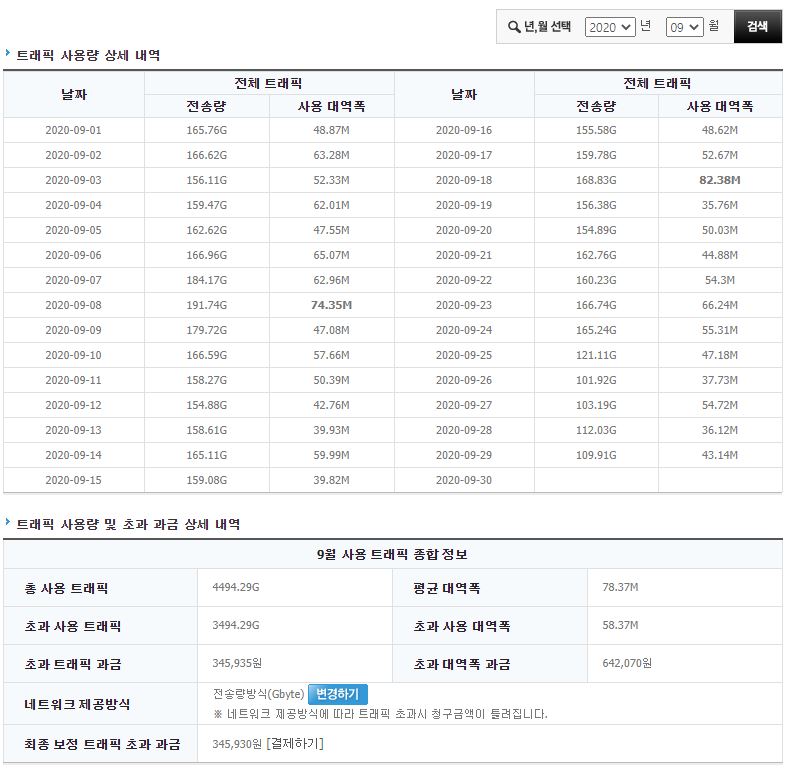This screenshot has height=772, width=795.
Task: Click bandwidth value 63.28M
Action: [331, 155]
